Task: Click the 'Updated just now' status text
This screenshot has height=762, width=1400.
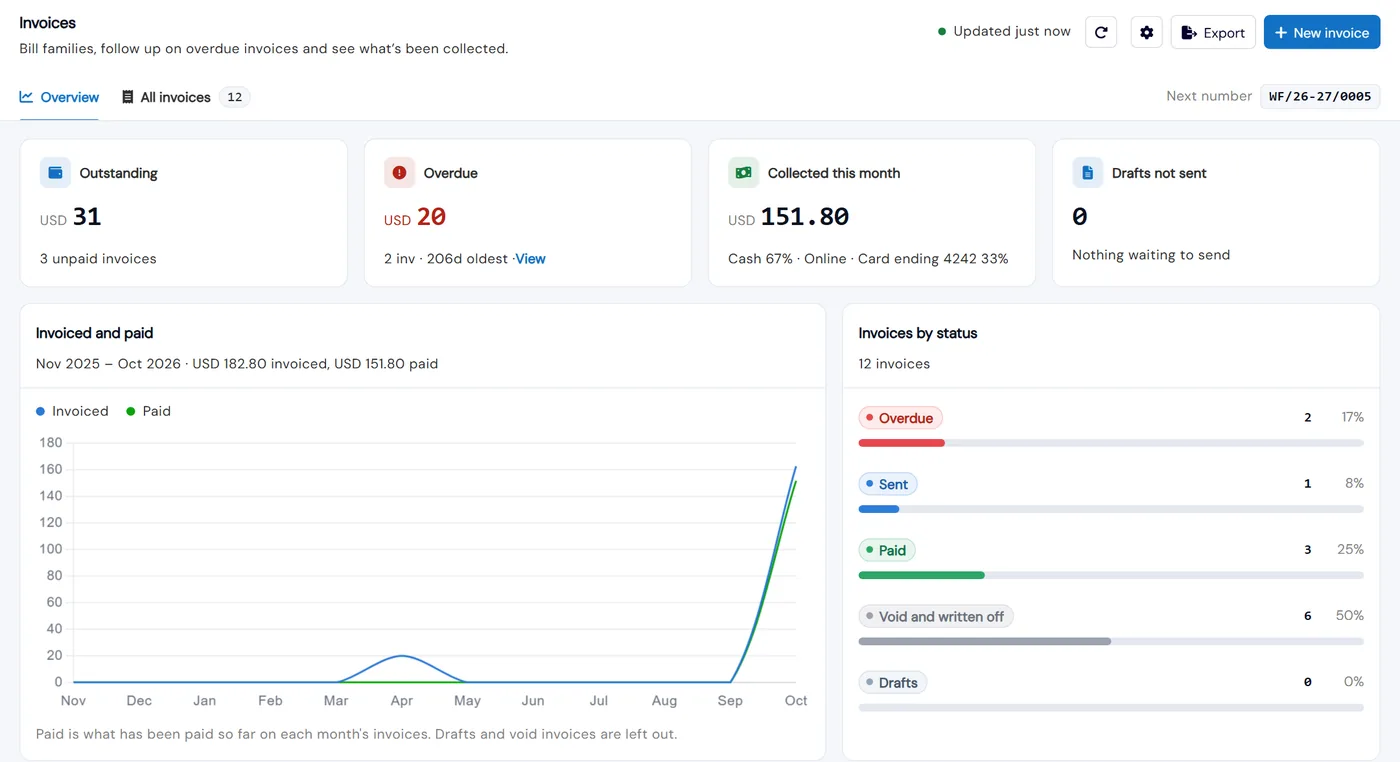Action: [x=1012, y=31]
